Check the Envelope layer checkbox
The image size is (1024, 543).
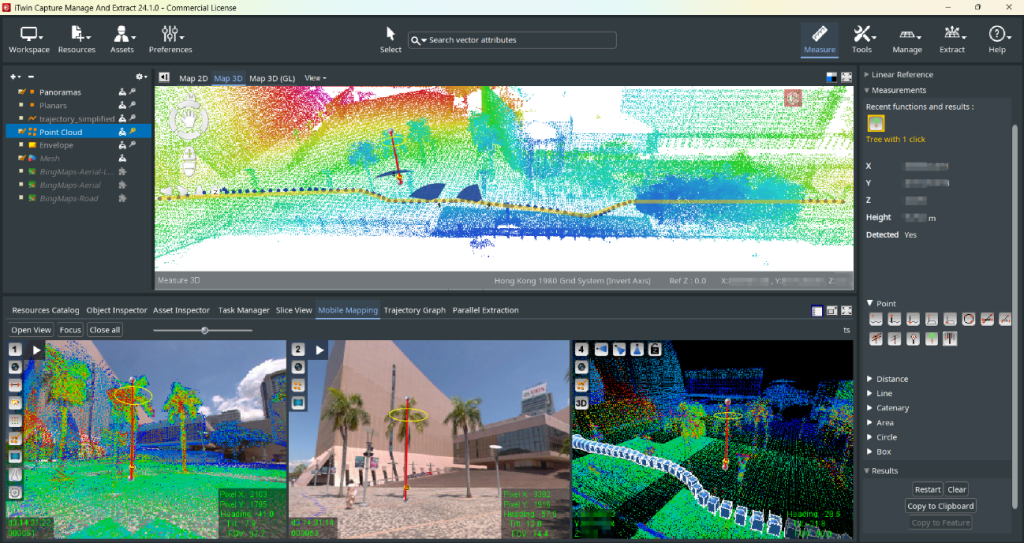[22, 145]
